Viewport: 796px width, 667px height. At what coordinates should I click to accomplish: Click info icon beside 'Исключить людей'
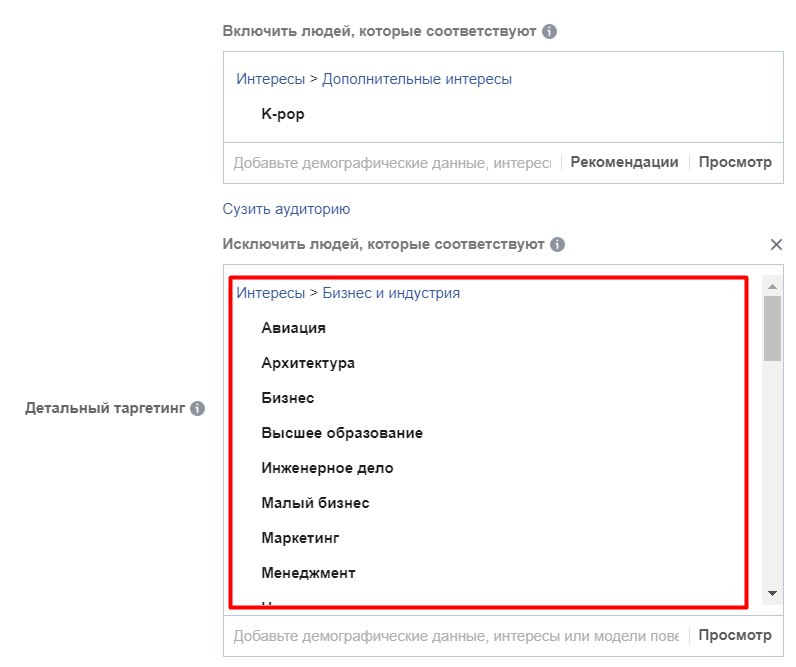tap(558, 244)
